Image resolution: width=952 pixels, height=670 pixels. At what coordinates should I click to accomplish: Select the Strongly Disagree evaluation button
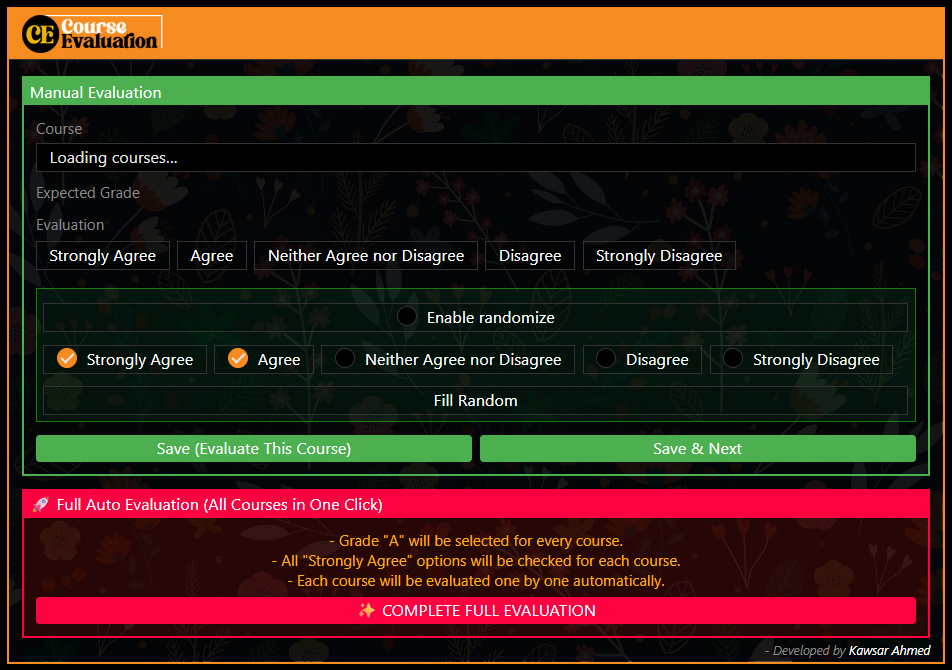click(659, 256)
